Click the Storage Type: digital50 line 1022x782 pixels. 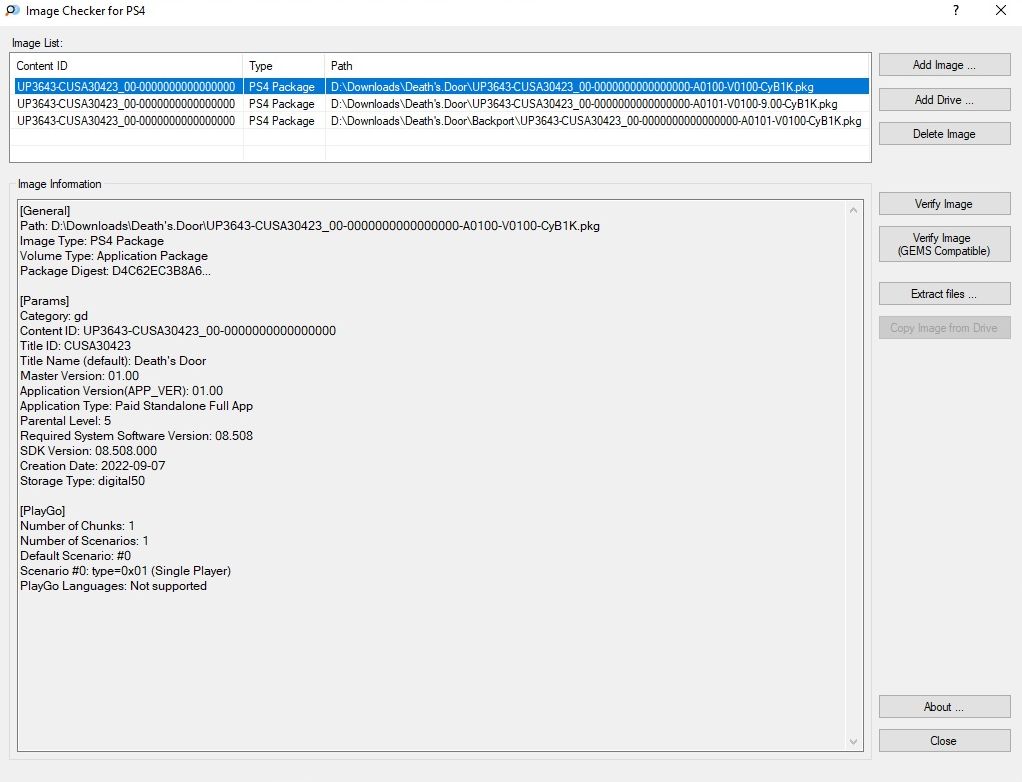point(83,481)
